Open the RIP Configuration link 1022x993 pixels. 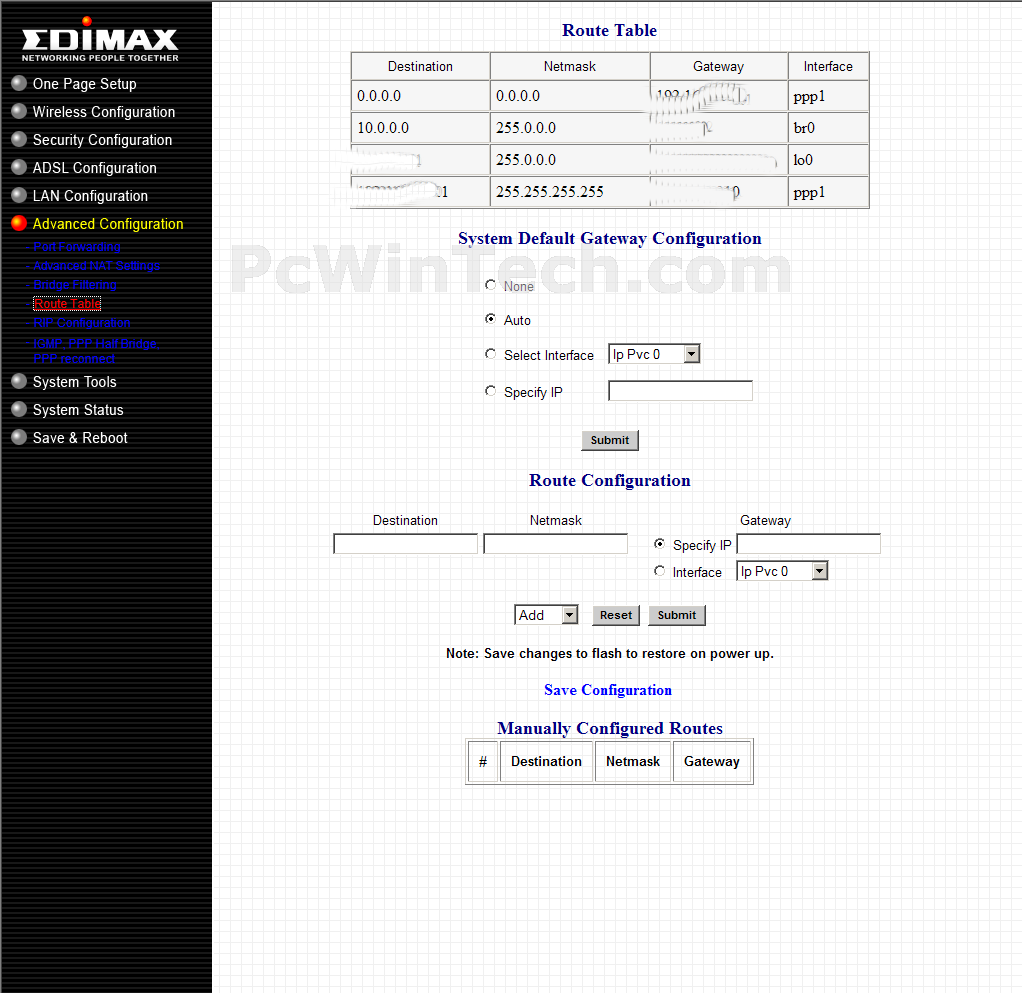(81, 323)
